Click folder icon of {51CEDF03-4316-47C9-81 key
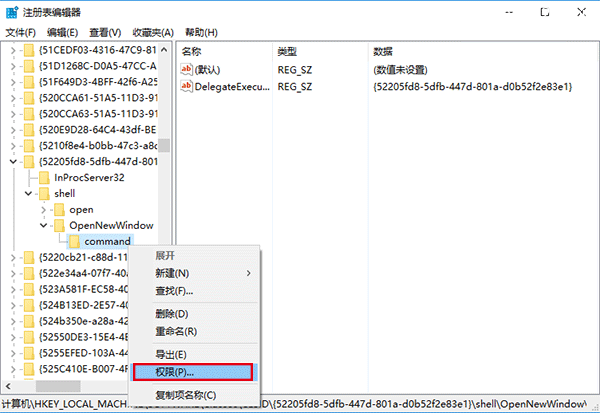600x413 pixels. tap(29, 50)
